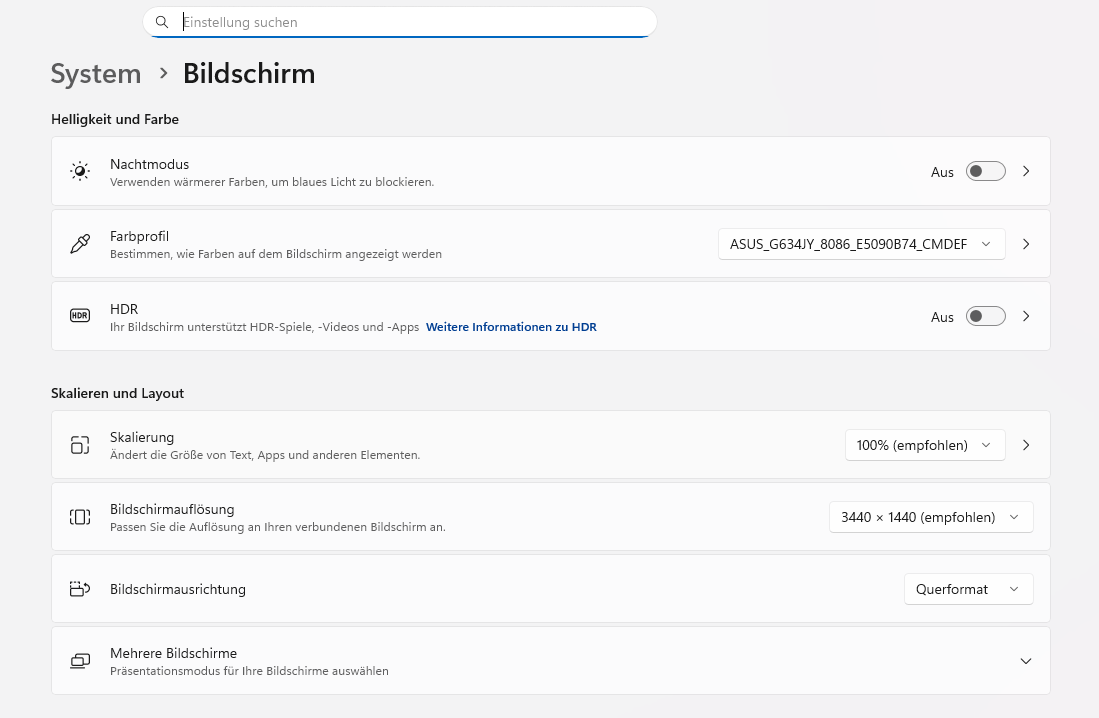Open Nachtmodus details chevron arrow
1099x718 pixels.
[1026, 172]
